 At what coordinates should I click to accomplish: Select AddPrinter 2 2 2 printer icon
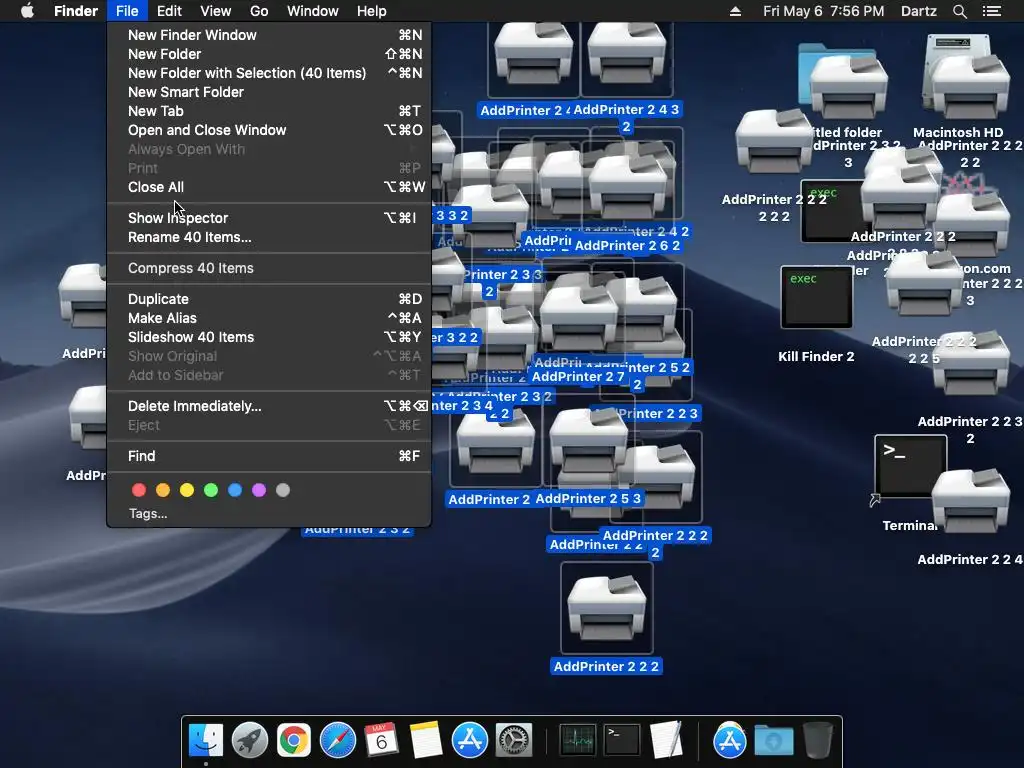point(607,607)
